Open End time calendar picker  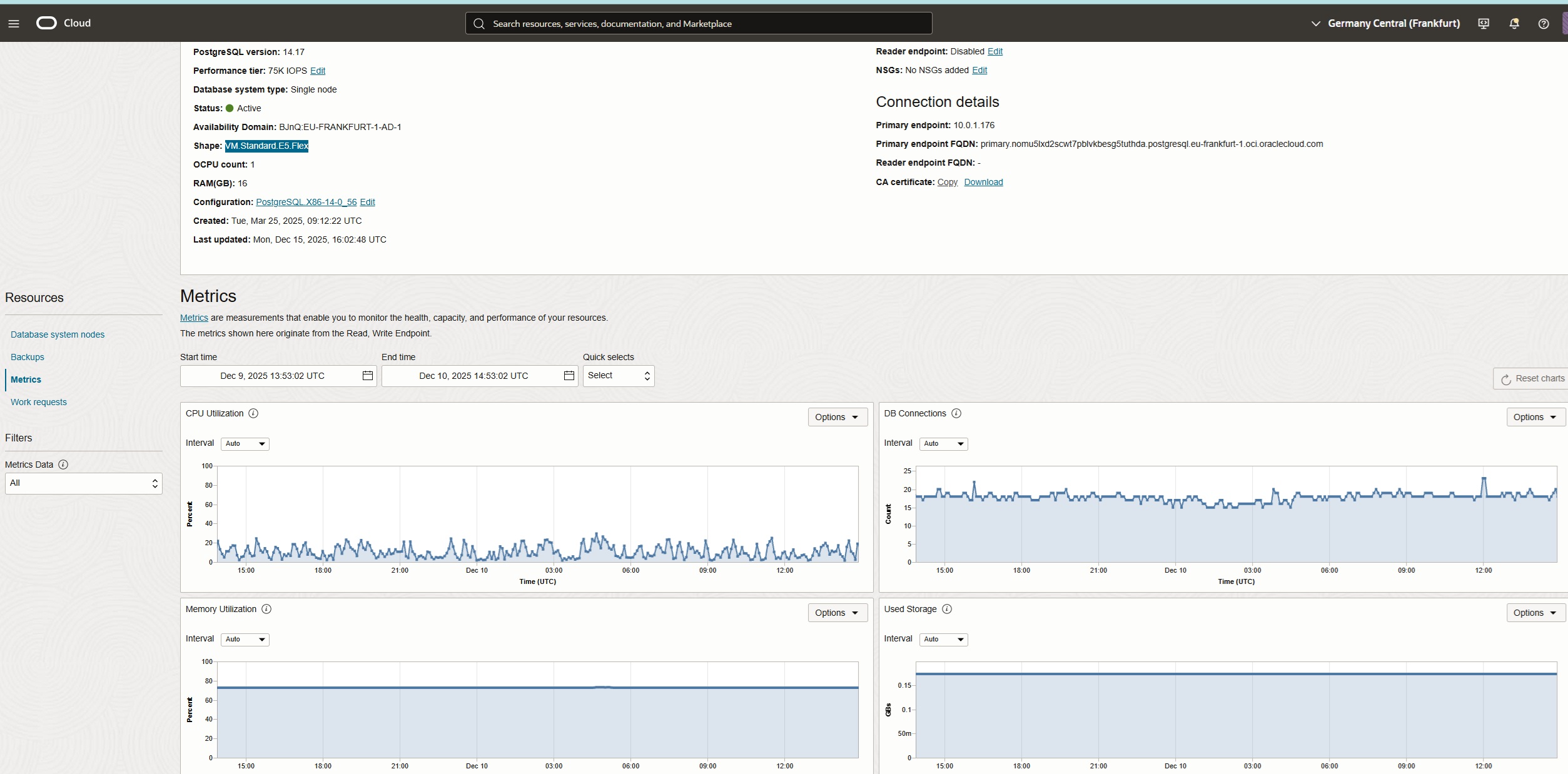coord(569,376)
